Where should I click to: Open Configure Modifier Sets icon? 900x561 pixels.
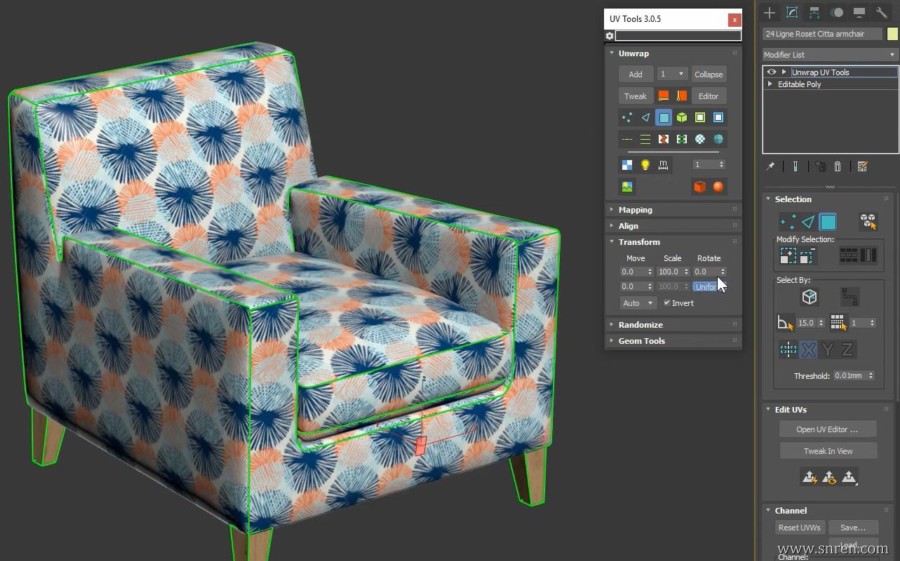point(862,167)
